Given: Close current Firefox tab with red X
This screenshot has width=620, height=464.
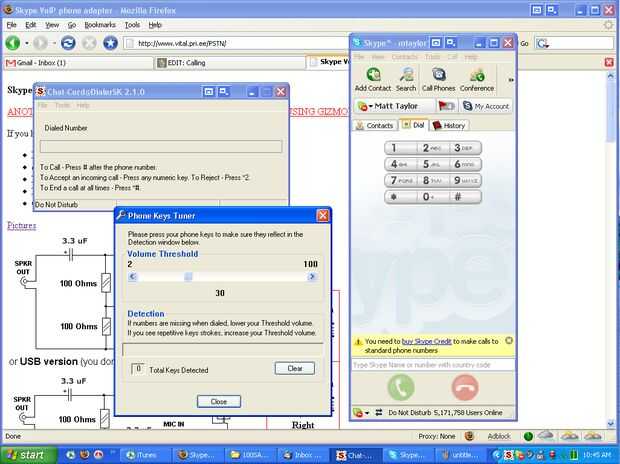Looking at the screenshot, I should (x=609, y=62).
